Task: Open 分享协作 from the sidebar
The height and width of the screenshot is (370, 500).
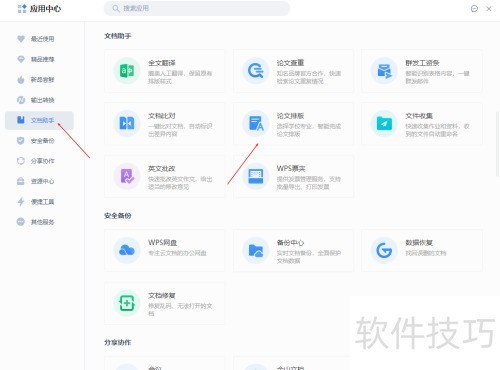Action: [x=39, y=161]
